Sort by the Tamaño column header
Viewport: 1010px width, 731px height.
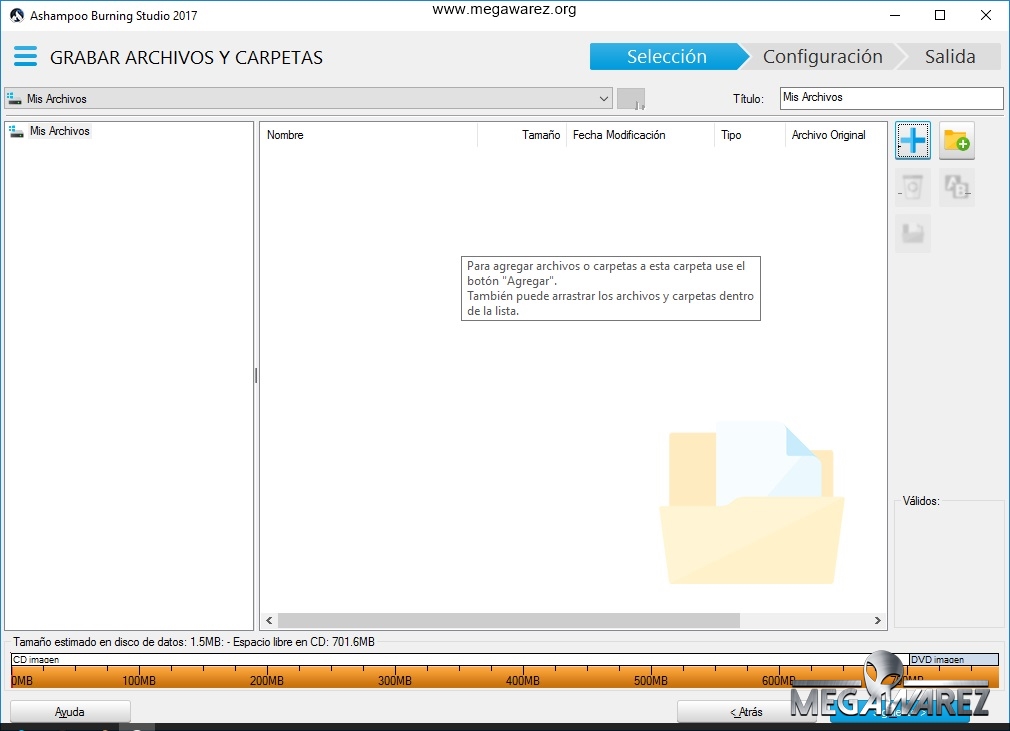click(x=522, y=135)
